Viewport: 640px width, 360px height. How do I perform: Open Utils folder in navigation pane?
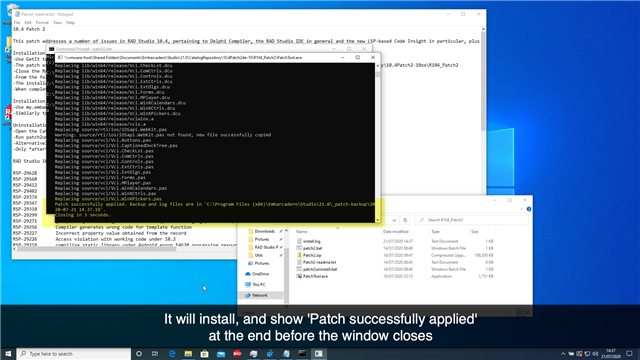(258, 255)
